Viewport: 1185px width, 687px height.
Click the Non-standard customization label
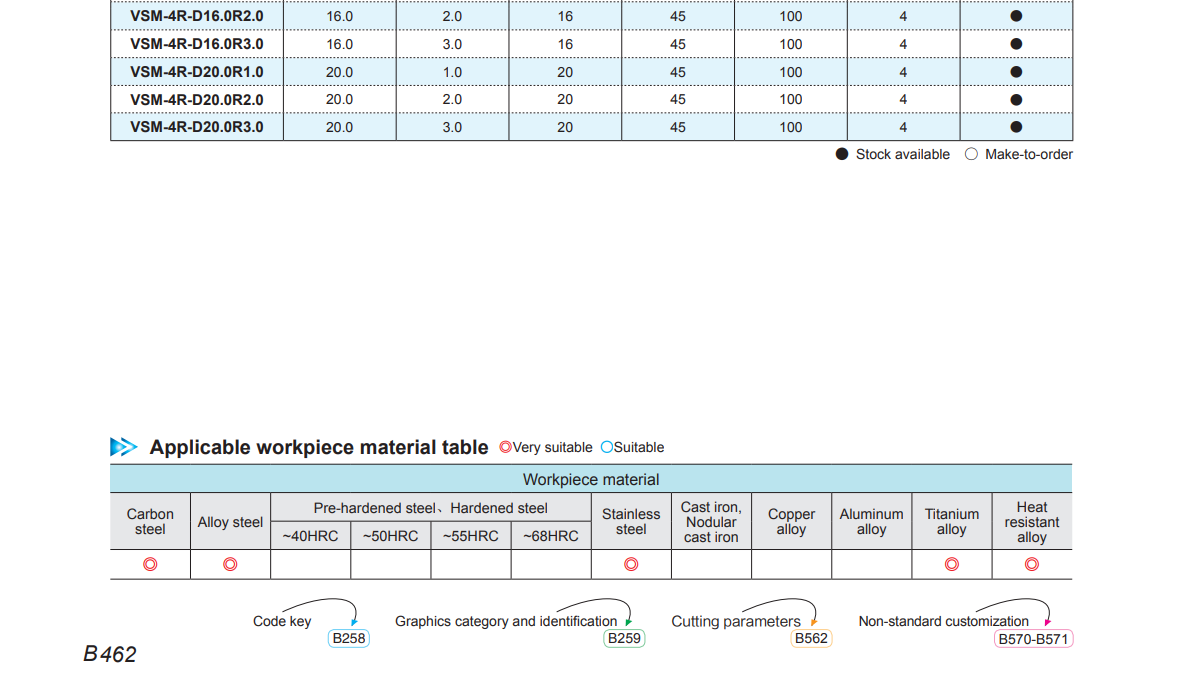[x=943, y=621]
